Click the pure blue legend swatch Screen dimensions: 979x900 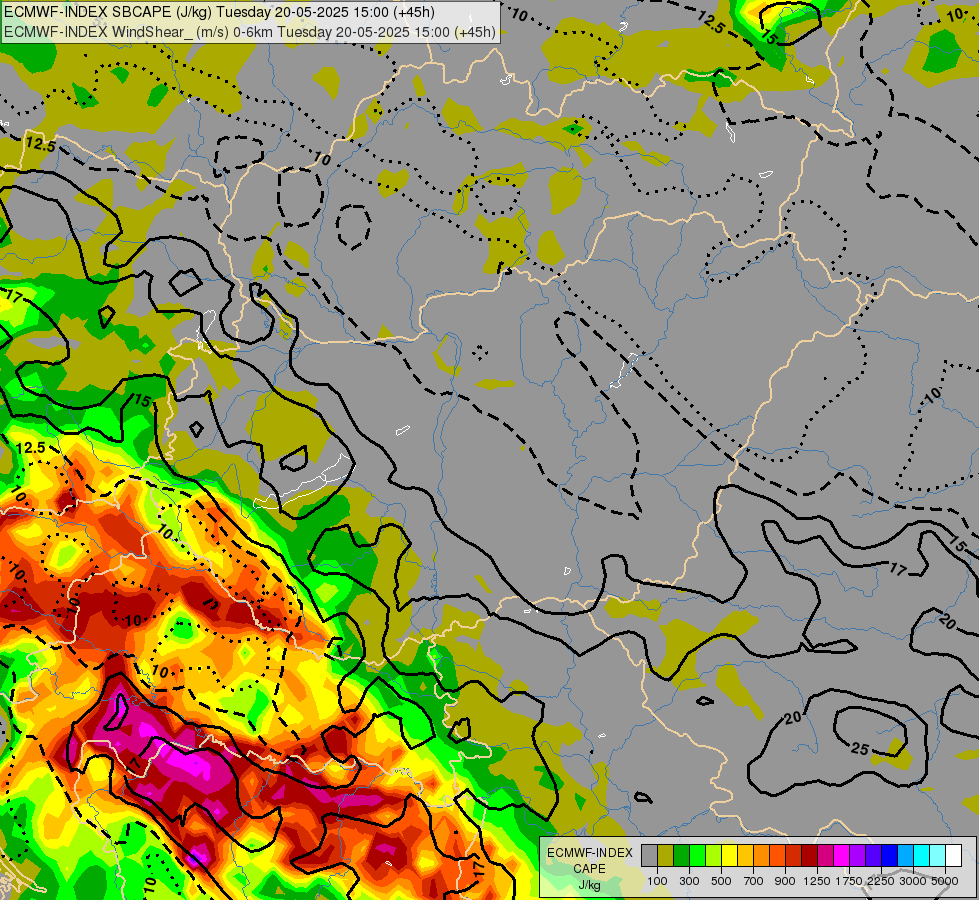[889, 856]
